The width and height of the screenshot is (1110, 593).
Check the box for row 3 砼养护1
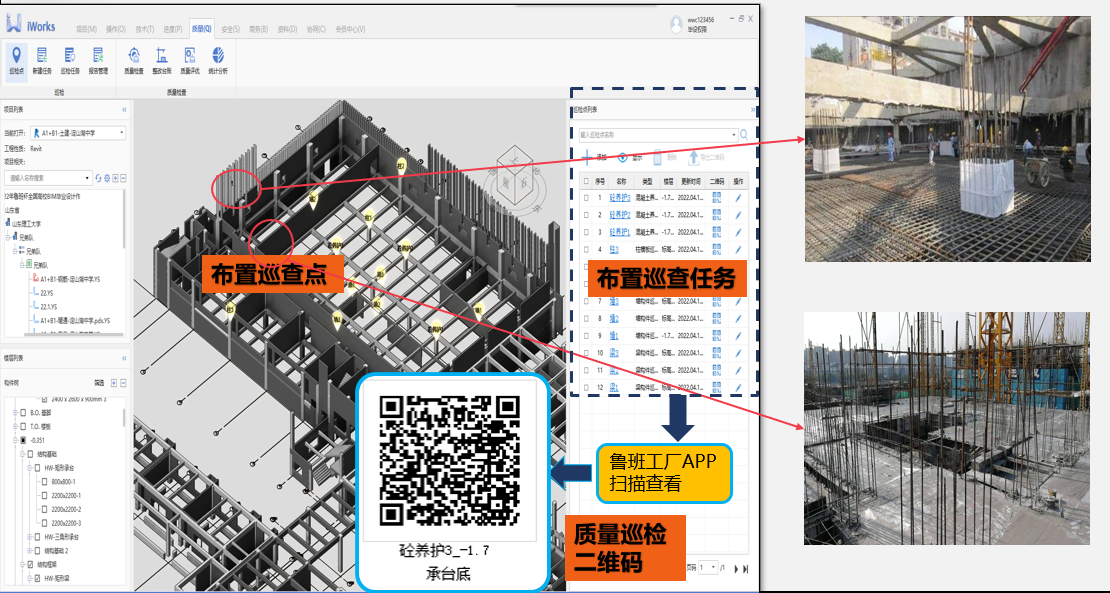click(586, 232)
